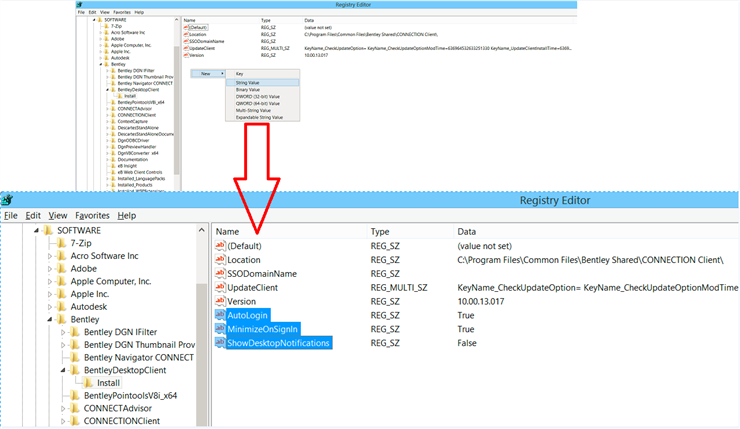The image size is (740, 429).
Task: Click the Install folder icon in upper tree
Action: pos(120,96)
